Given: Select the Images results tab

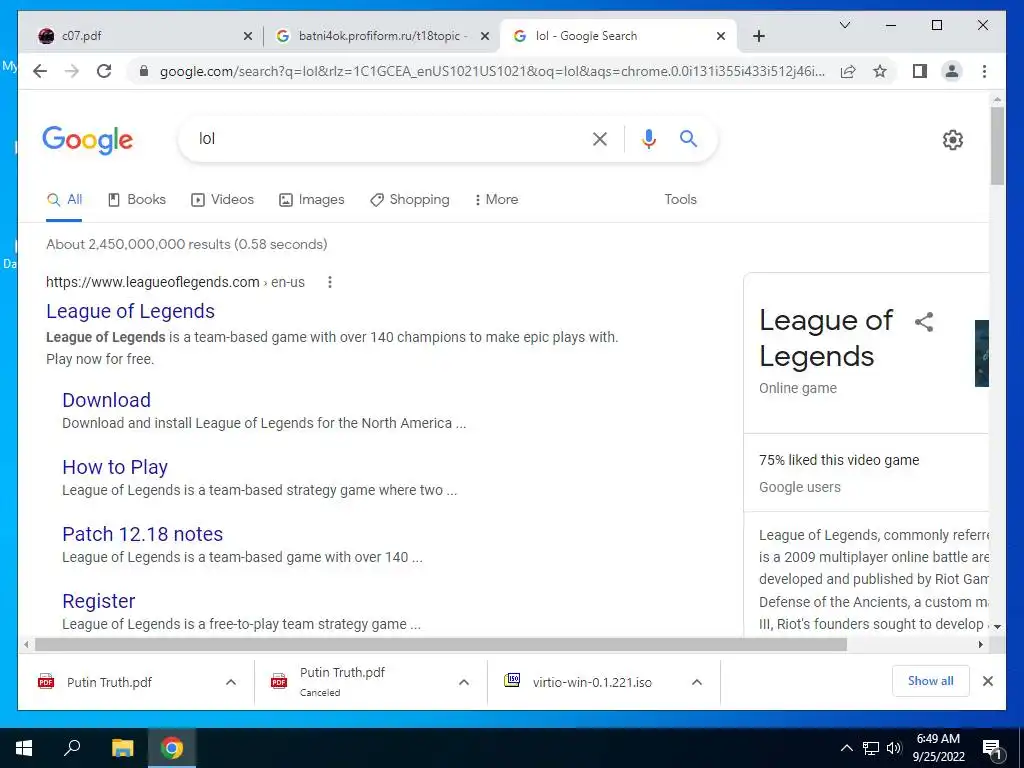Looking at the screenshot, I should tap(312, 200).
